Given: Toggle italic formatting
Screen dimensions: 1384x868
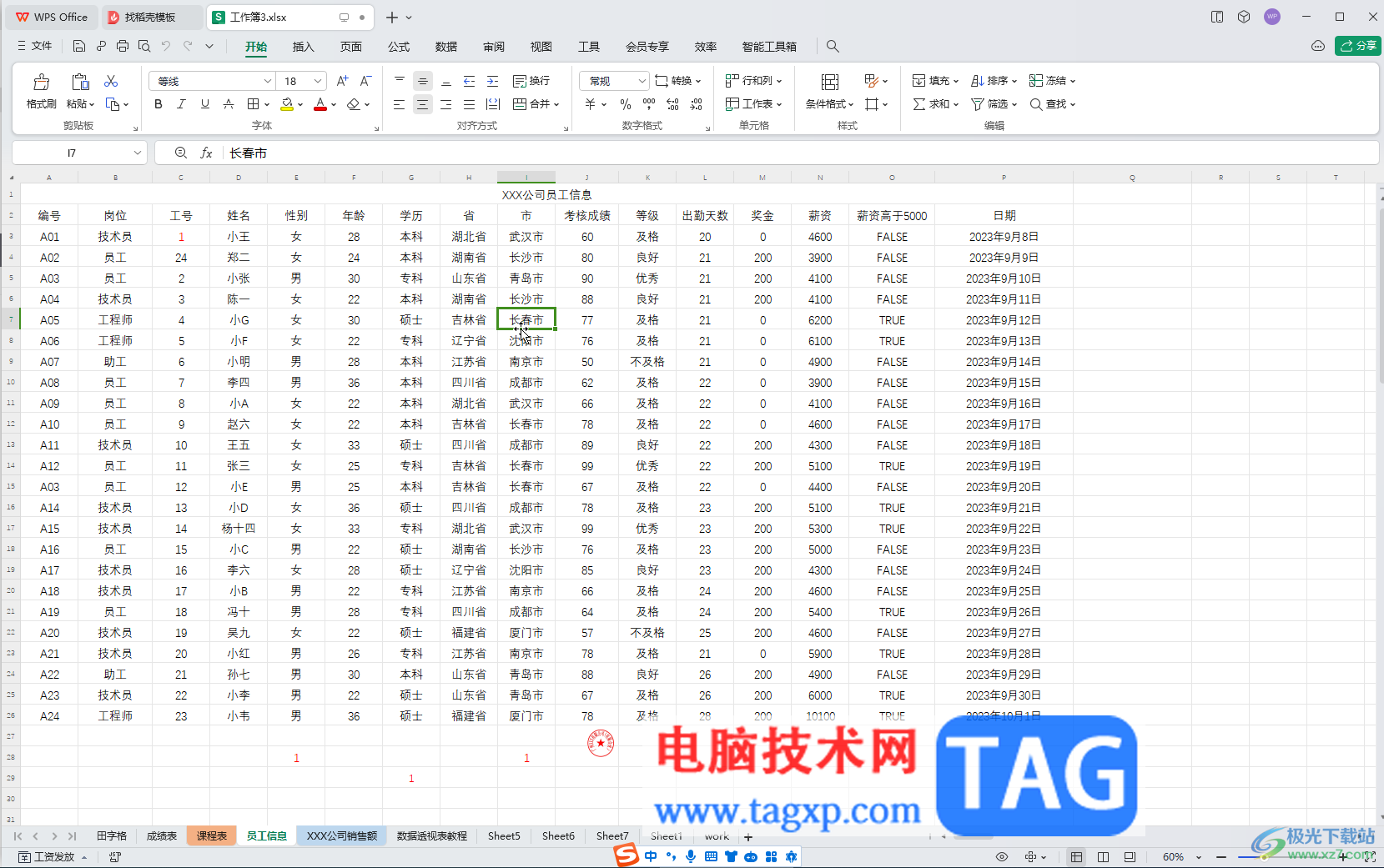Looking at the screenshot, I should pyautogui.click(x=181, y=104).
